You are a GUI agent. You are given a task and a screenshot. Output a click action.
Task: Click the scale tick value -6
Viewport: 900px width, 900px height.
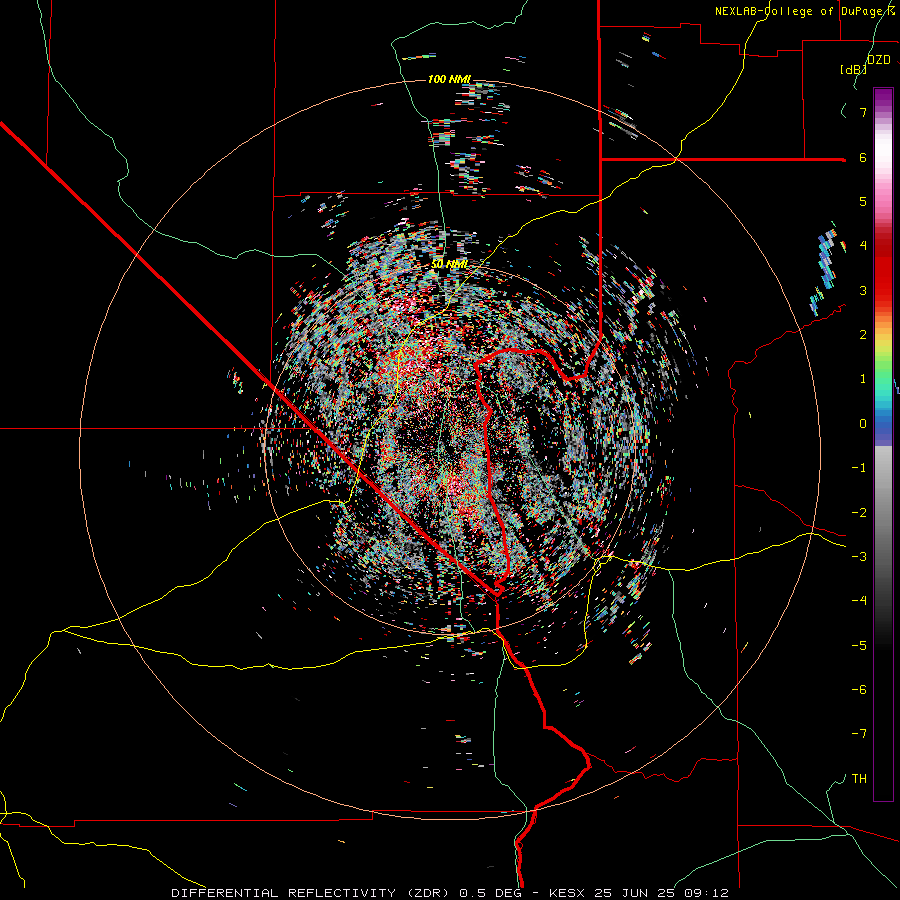[859, 689]
